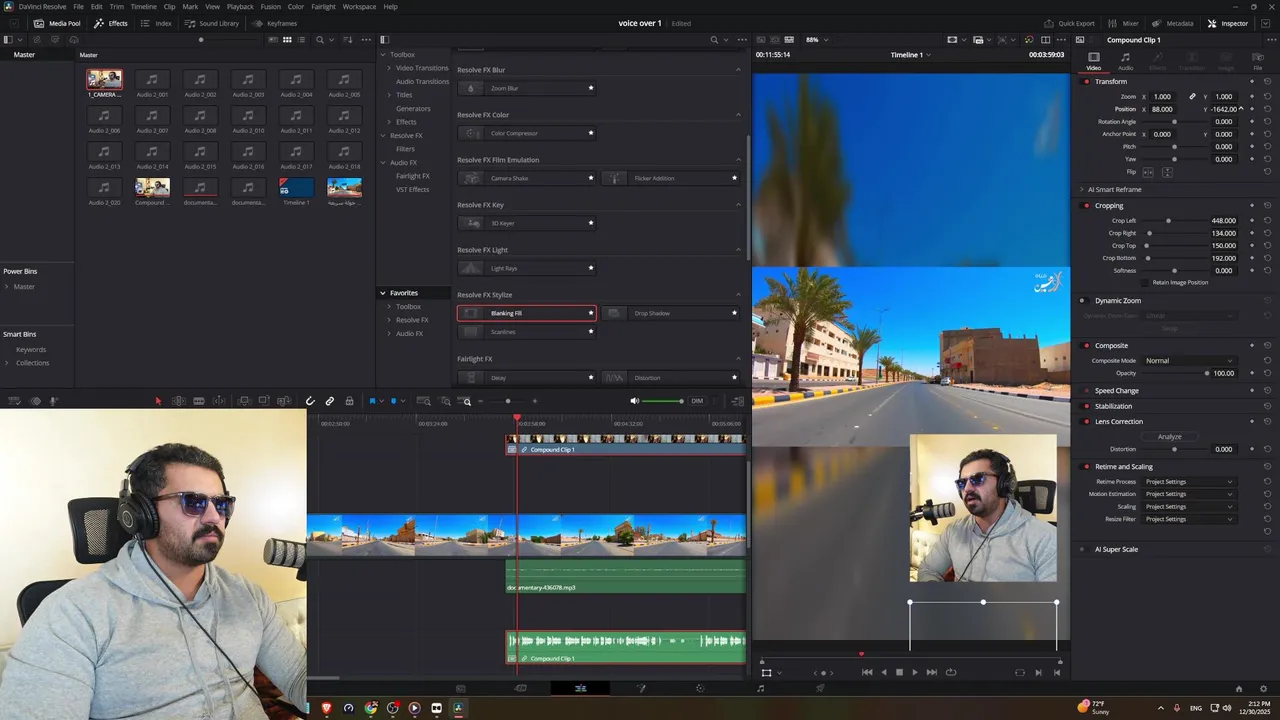Open the Fairlight menu

pos(323,6)
